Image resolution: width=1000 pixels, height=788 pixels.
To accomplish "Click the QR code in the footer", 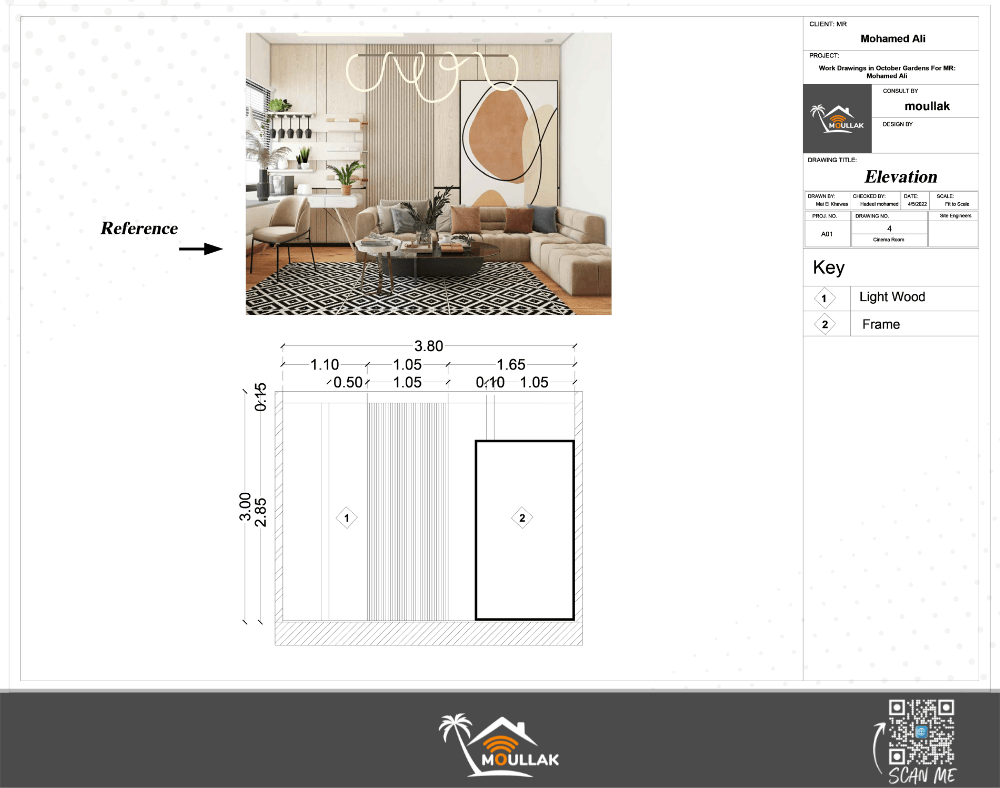I will point(921,730).
